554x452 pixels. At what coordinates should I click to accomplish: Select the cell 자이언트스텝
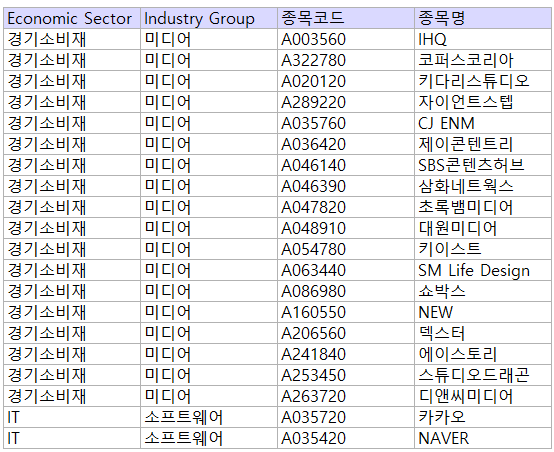coord(483,102)
